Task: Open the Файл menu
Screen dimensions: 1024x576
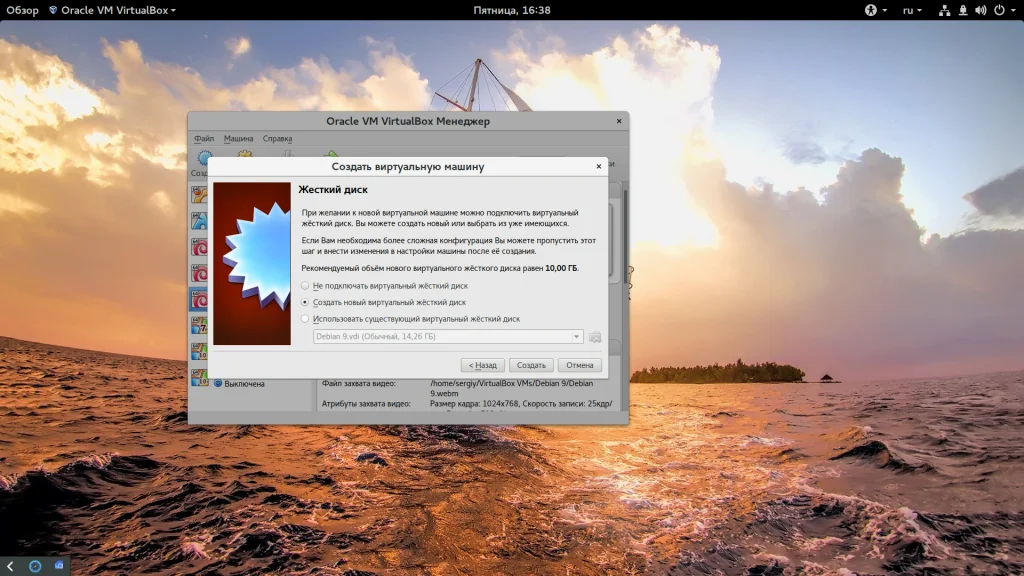Action: pos(204,139)
